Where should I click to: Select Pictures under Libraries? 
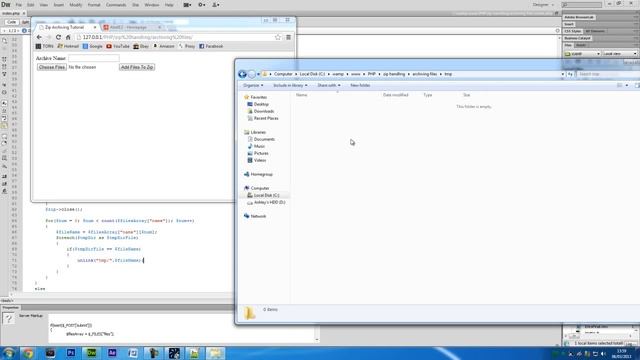[258, 153]
